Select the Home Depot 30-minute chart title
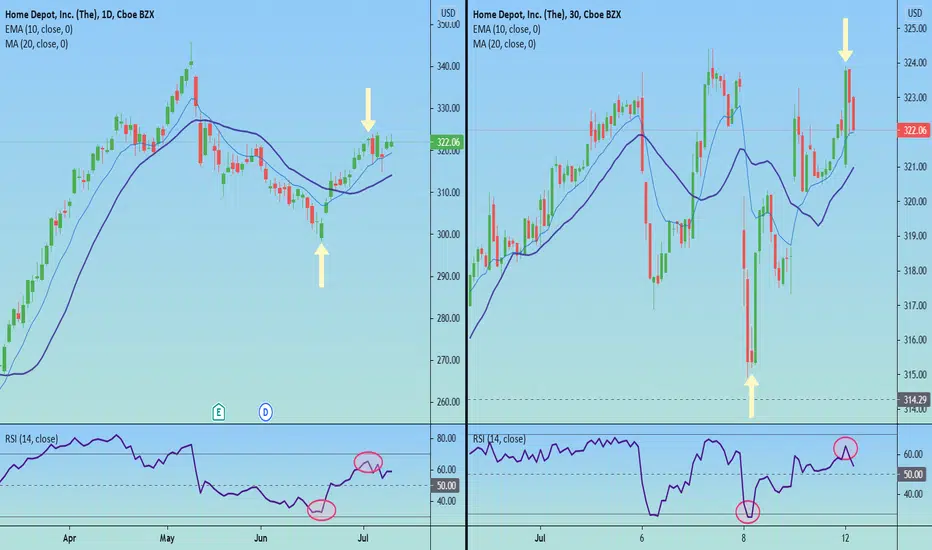Screen dimensions: 932x550 (x=547, y=14)
